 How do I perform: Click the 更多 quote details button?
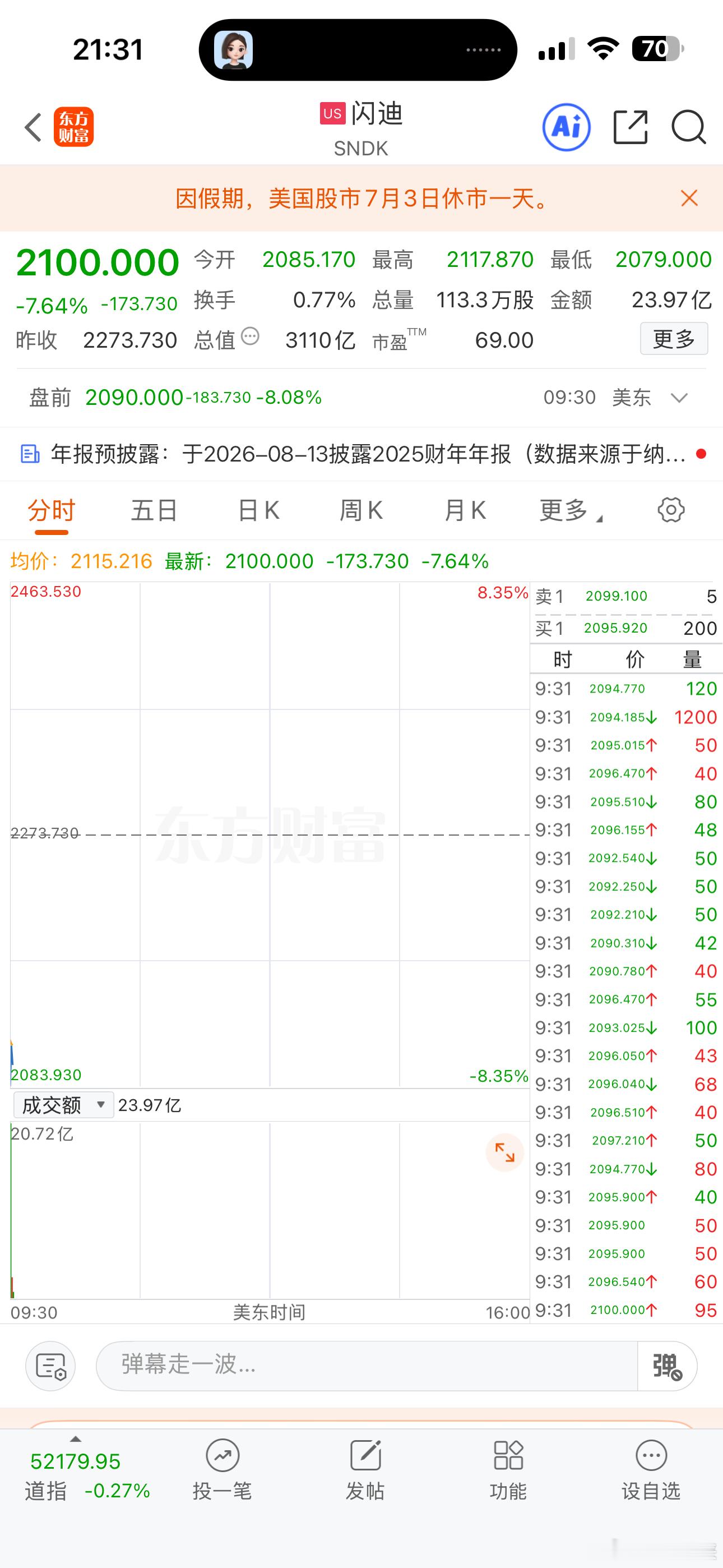(674, 338)
